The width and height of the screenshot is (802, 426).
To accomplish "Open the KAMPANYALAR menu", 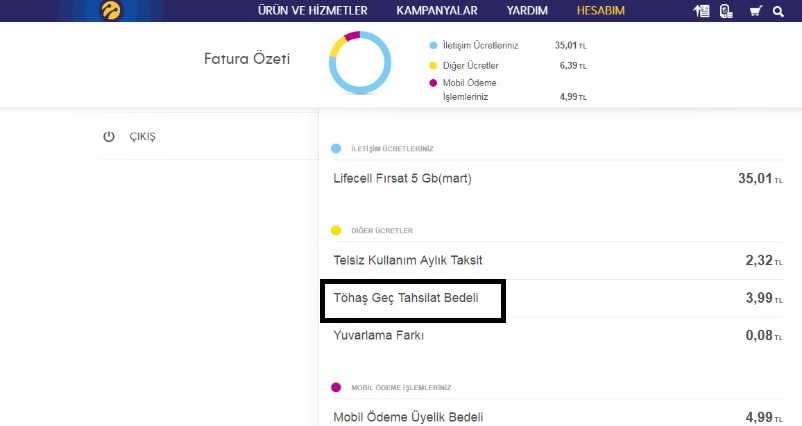I will 436,11.
